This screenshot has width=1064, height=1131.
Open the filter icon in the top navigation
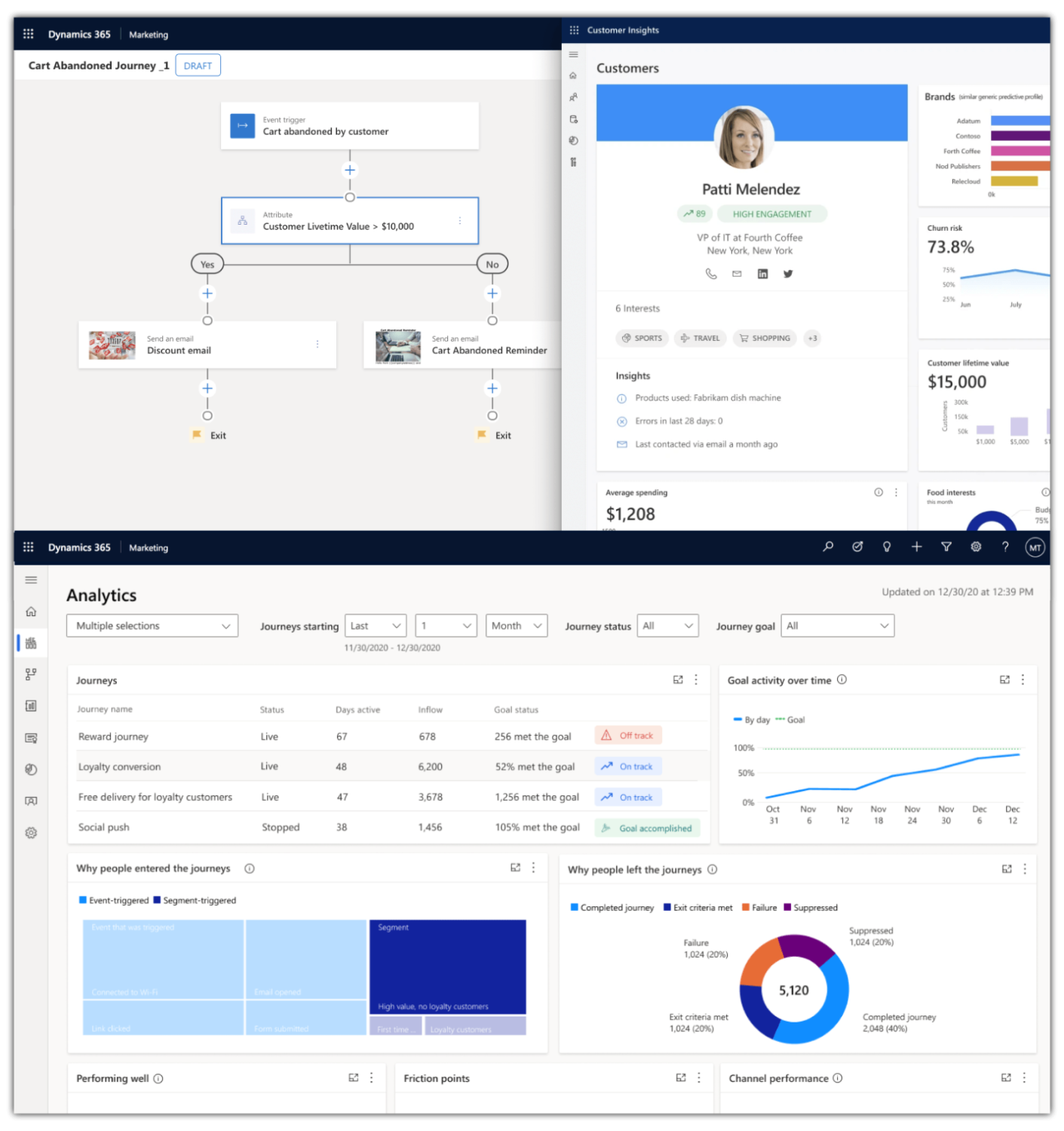[946, 547]
